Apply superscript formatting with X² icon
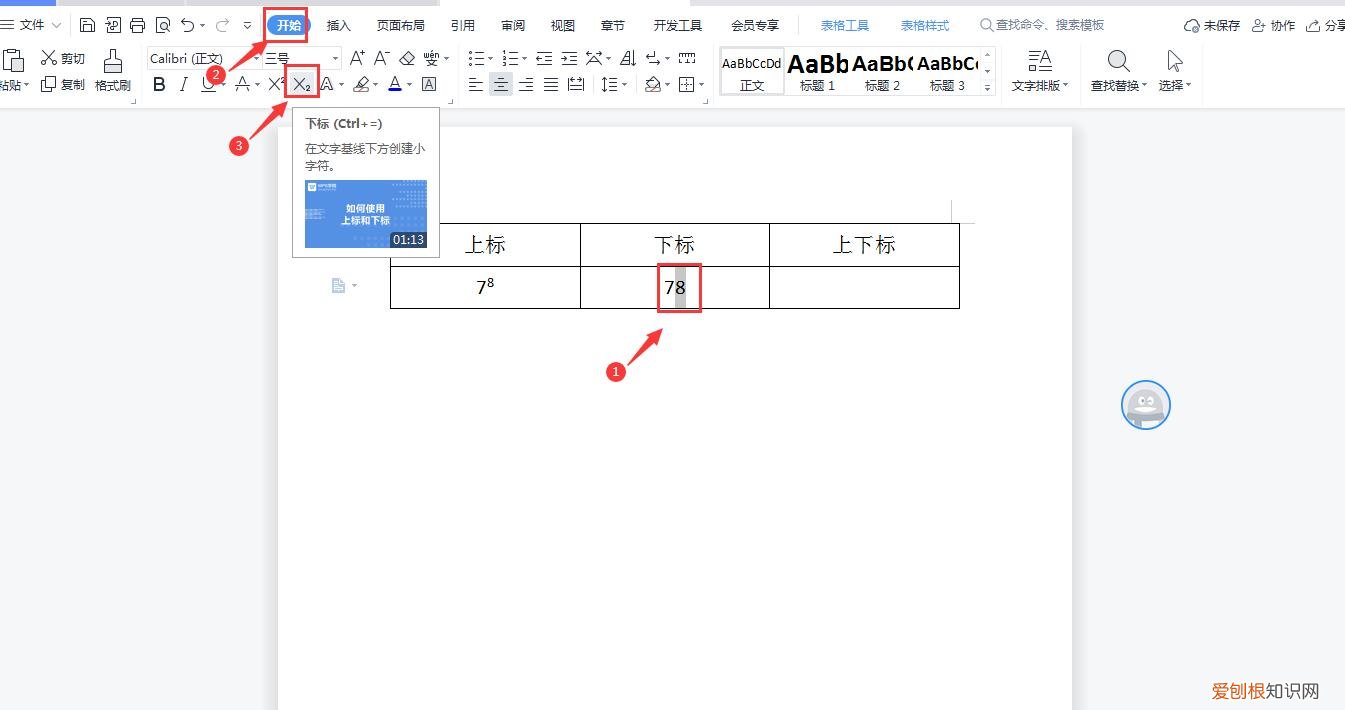 274,84
